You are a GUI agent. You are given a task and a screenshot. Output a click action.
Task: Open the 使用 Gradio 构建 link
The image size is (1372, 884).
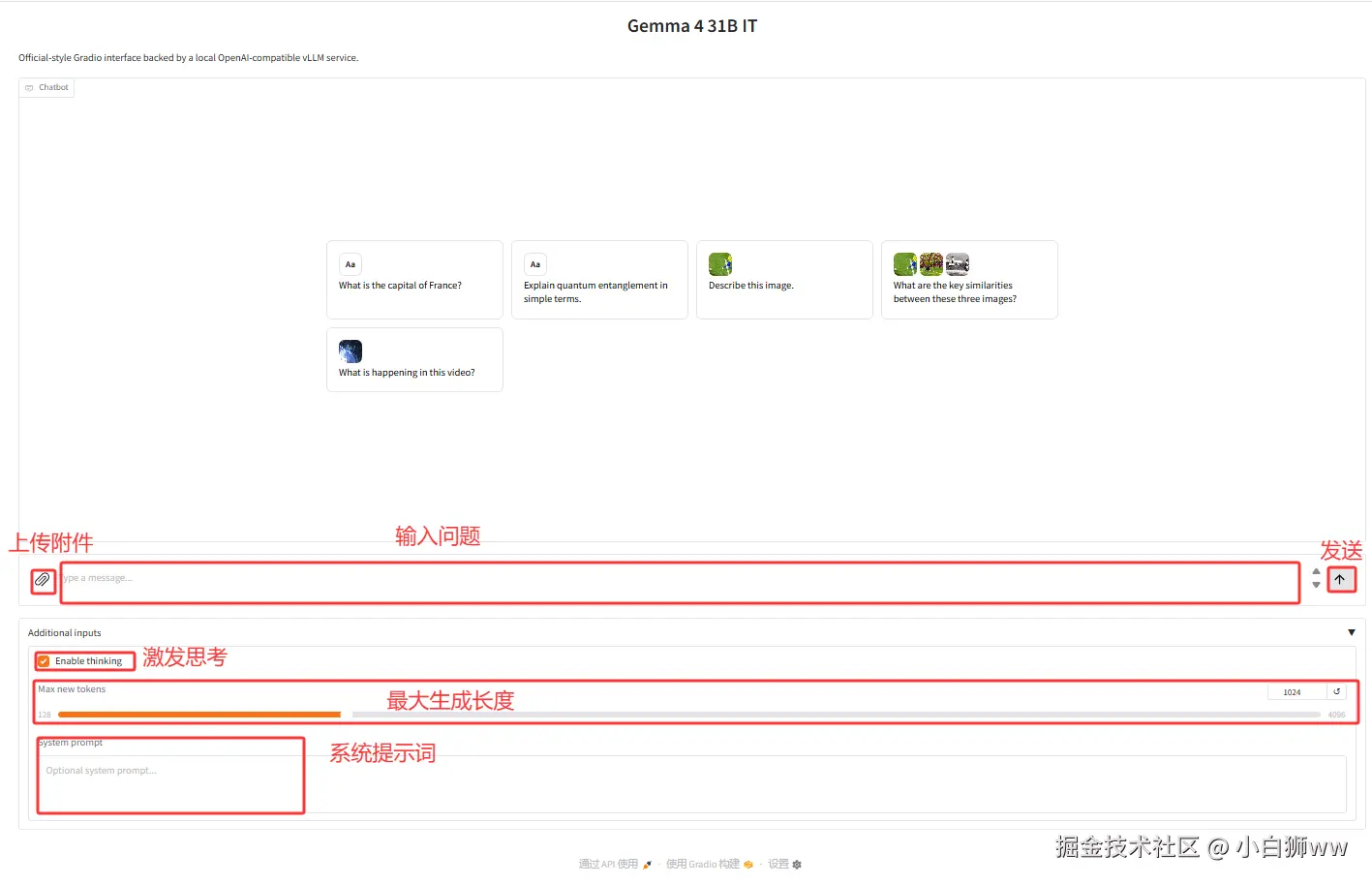coord(709,864)
